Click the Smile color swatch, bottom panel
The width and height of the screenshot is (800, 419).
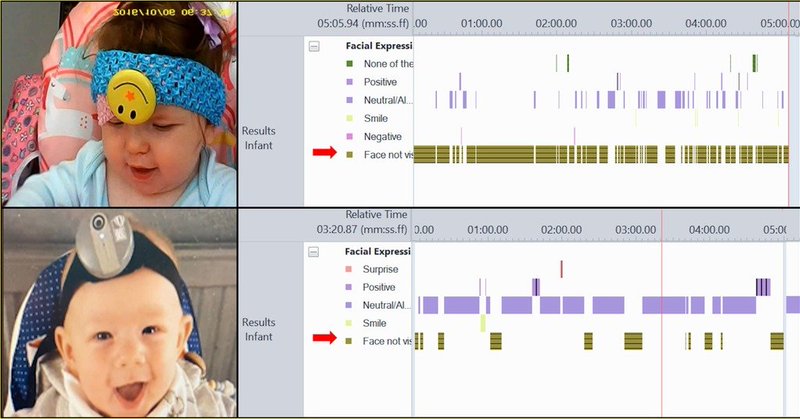(348, 323)
